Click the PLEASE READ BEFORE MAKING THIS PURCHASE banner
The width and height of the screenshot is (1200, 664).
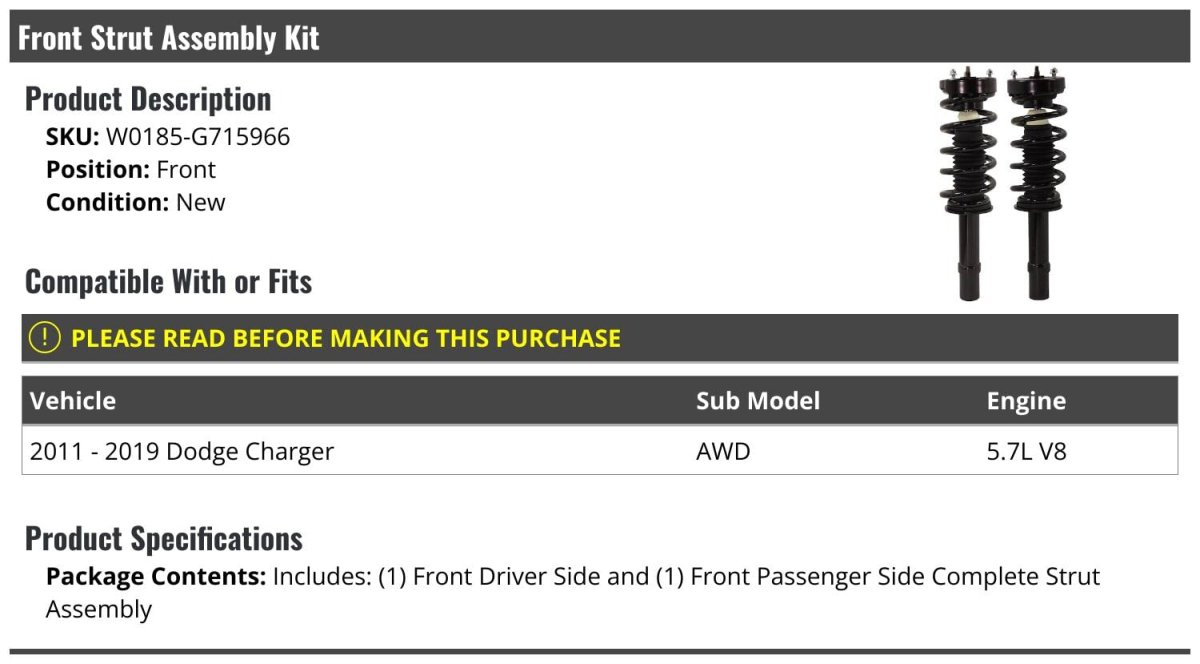[x=346, y=338]
